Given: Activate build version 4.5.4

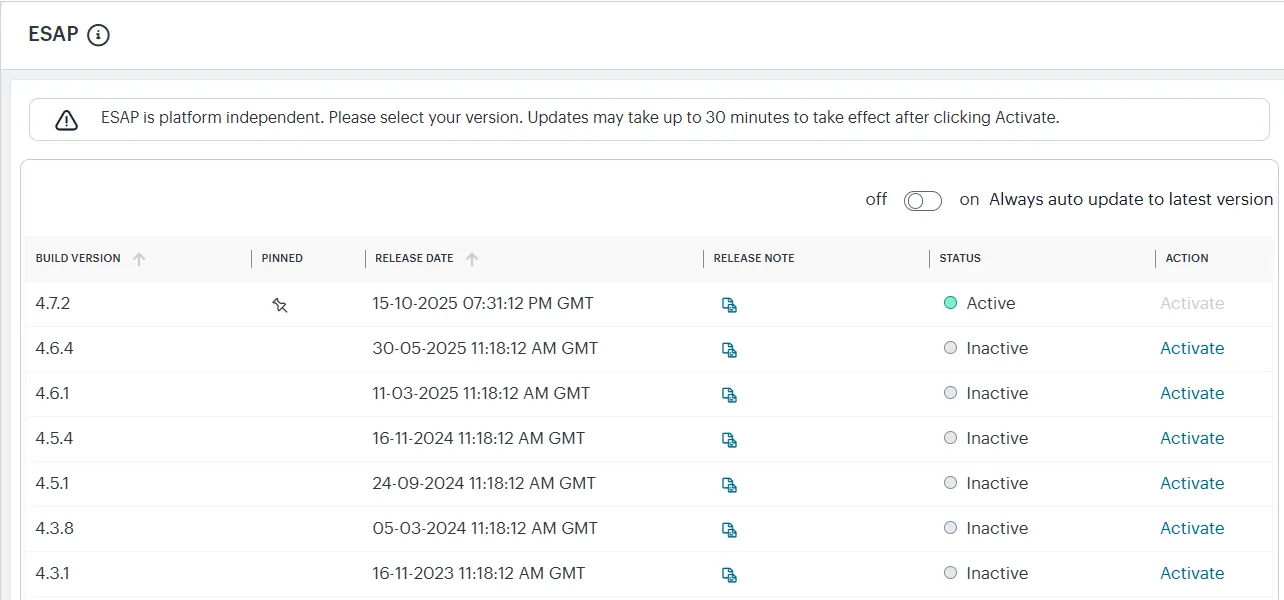Looking at the screenshot, I should (x=1192, y=438).
